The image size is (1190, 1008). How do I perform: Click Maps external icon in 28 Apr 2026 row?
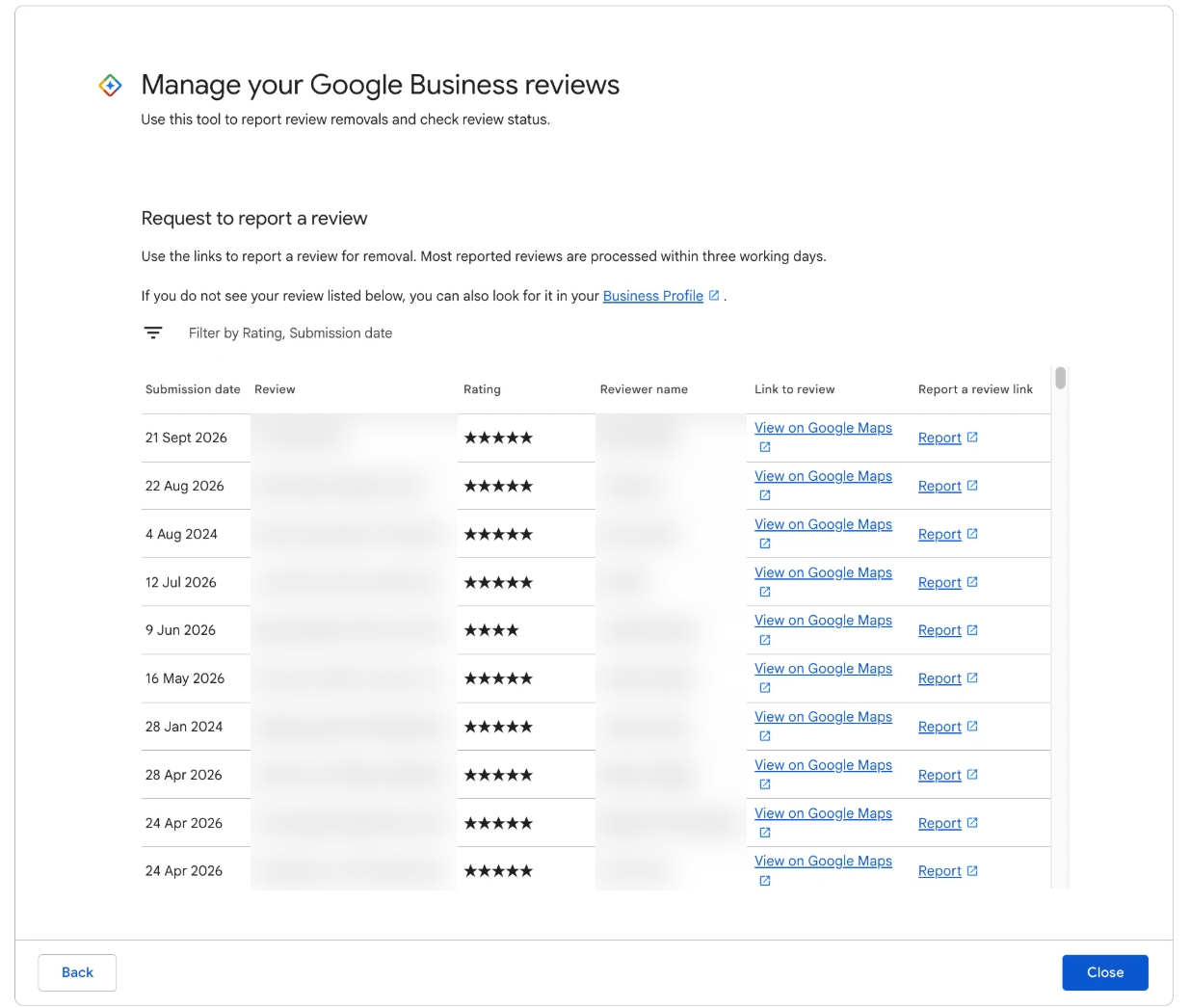[765, 784]
